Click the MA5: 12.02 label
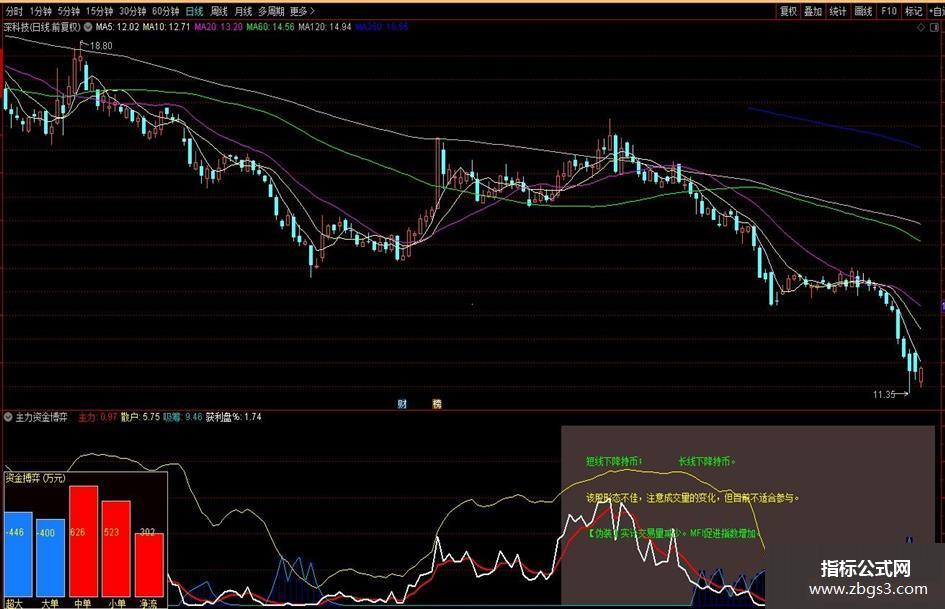The image size is (945, 609). click(118, 27)
